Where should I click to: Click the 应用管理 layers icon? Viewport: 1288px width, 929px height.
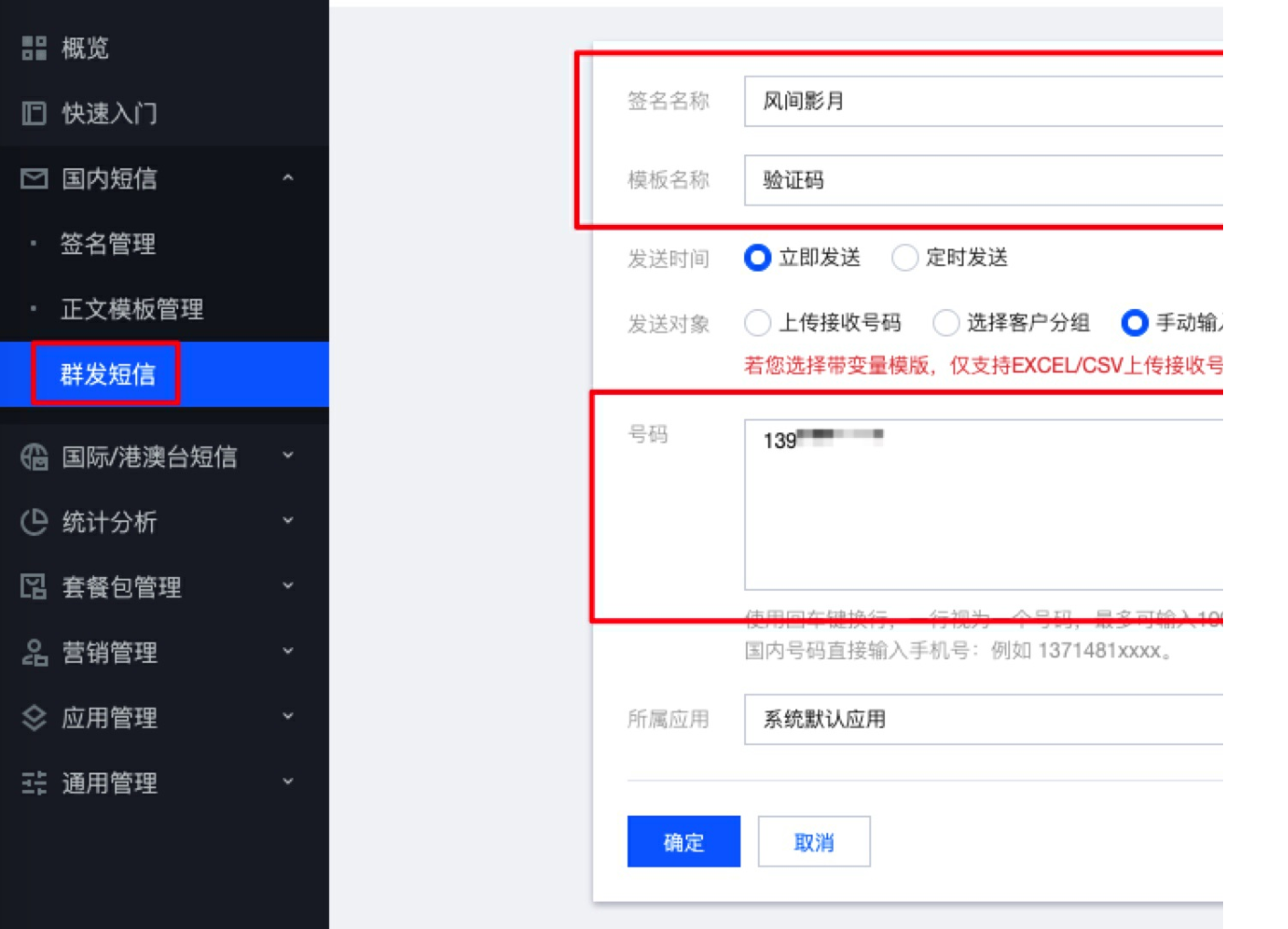point(34,718)
